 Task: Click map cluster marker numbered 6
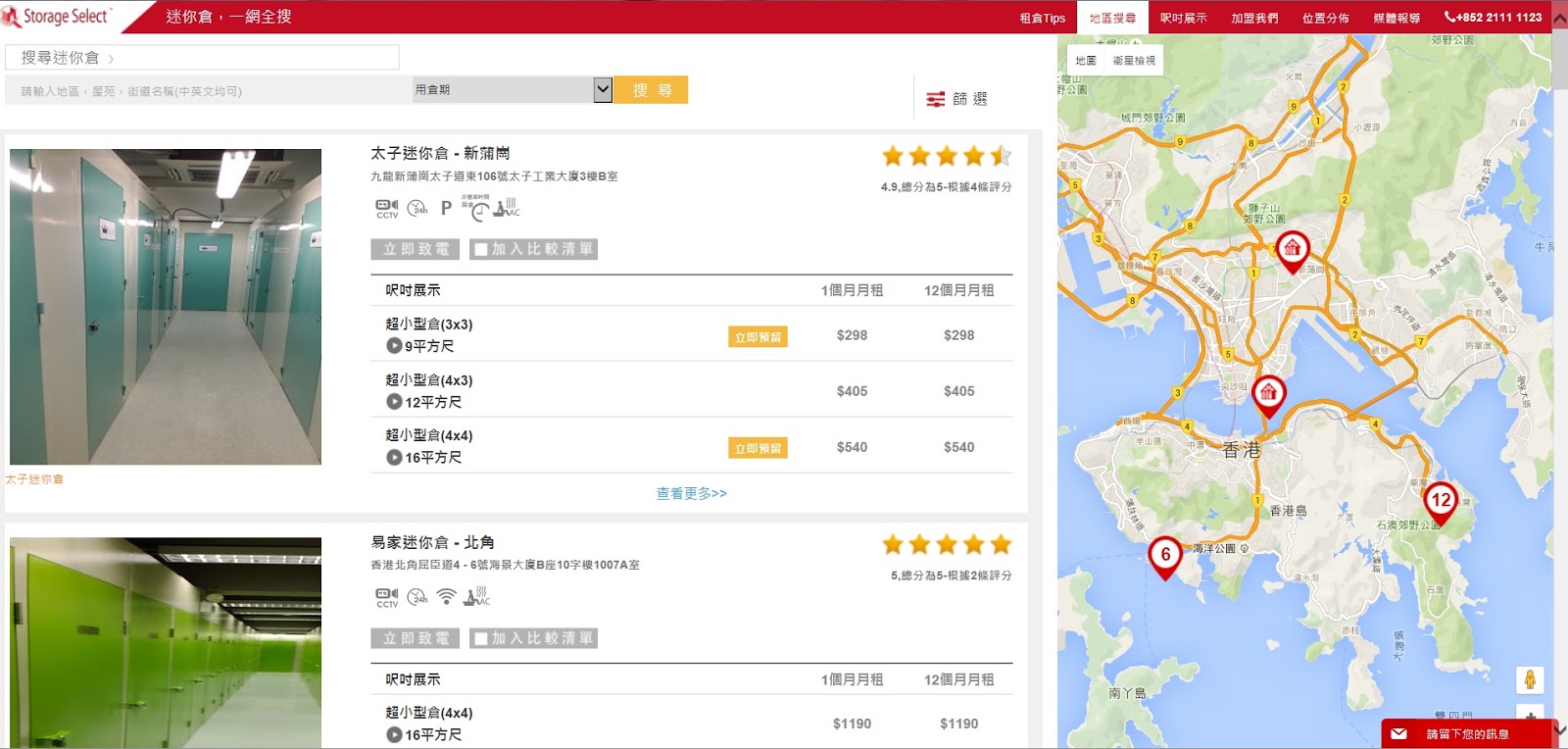pos(1164,555)
